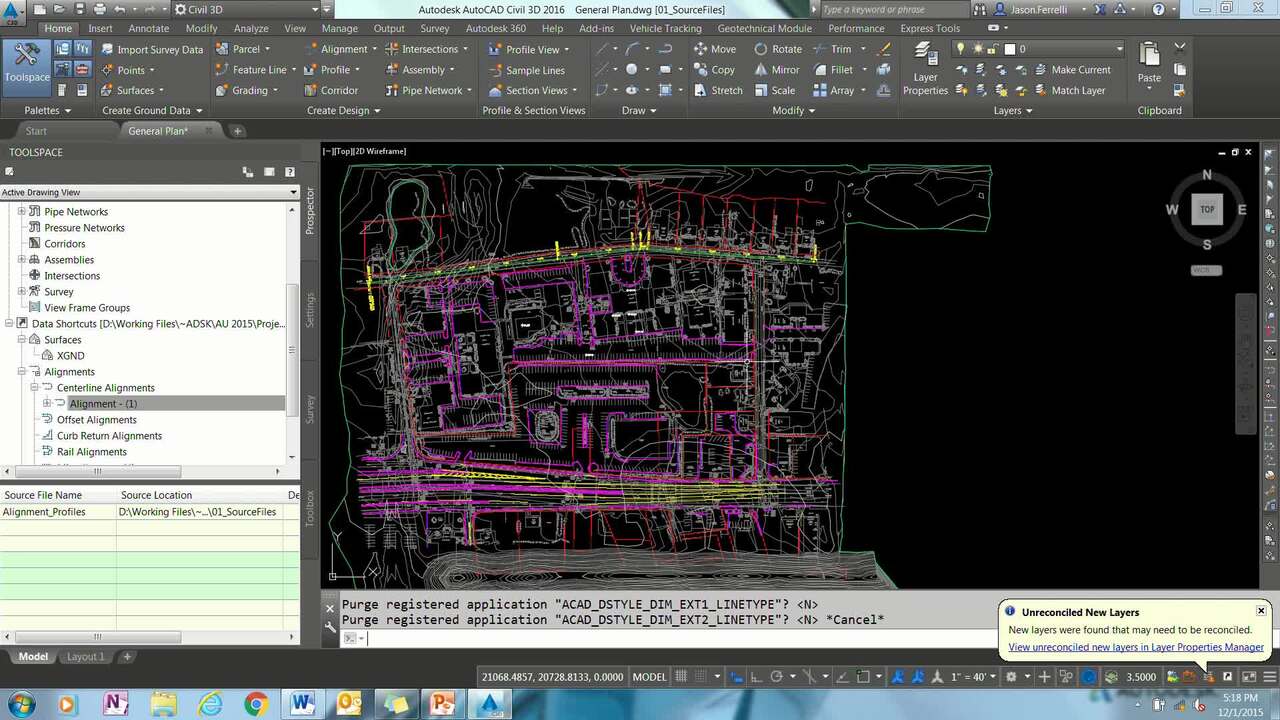The height and width of the screenshot is (720, 1280).
Task: Open the Prospector side tab
Action: [x=310, y=210]
